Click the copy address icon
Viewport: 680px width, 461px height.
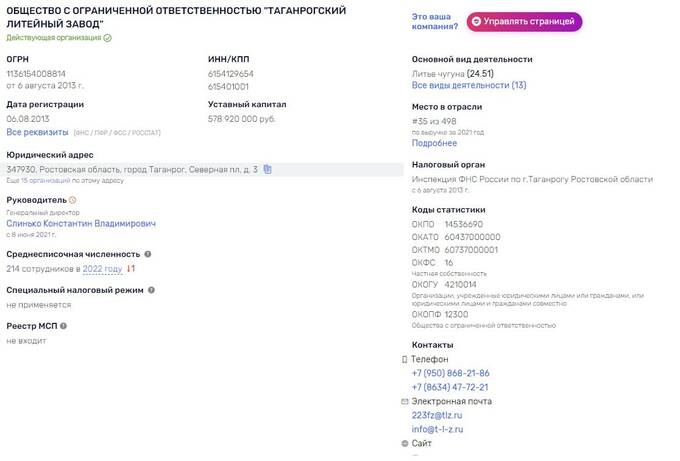point(268,169)
